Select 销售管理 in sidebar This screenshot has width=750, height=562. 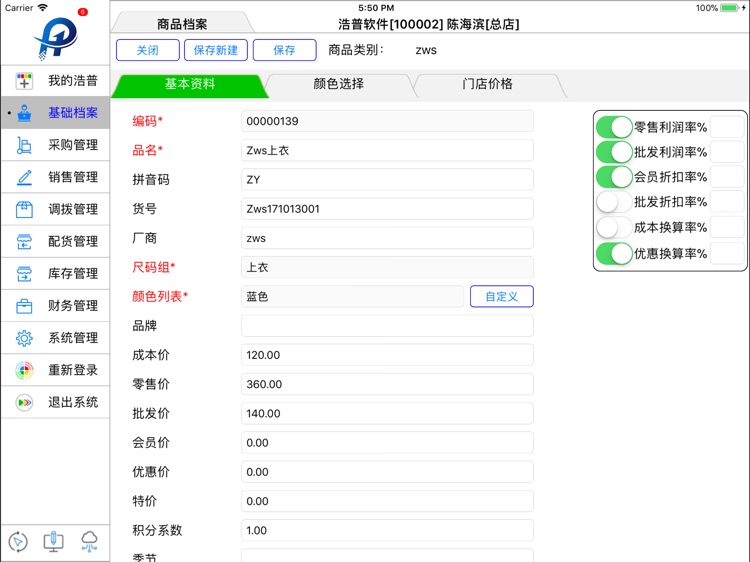tap(55, 177)
